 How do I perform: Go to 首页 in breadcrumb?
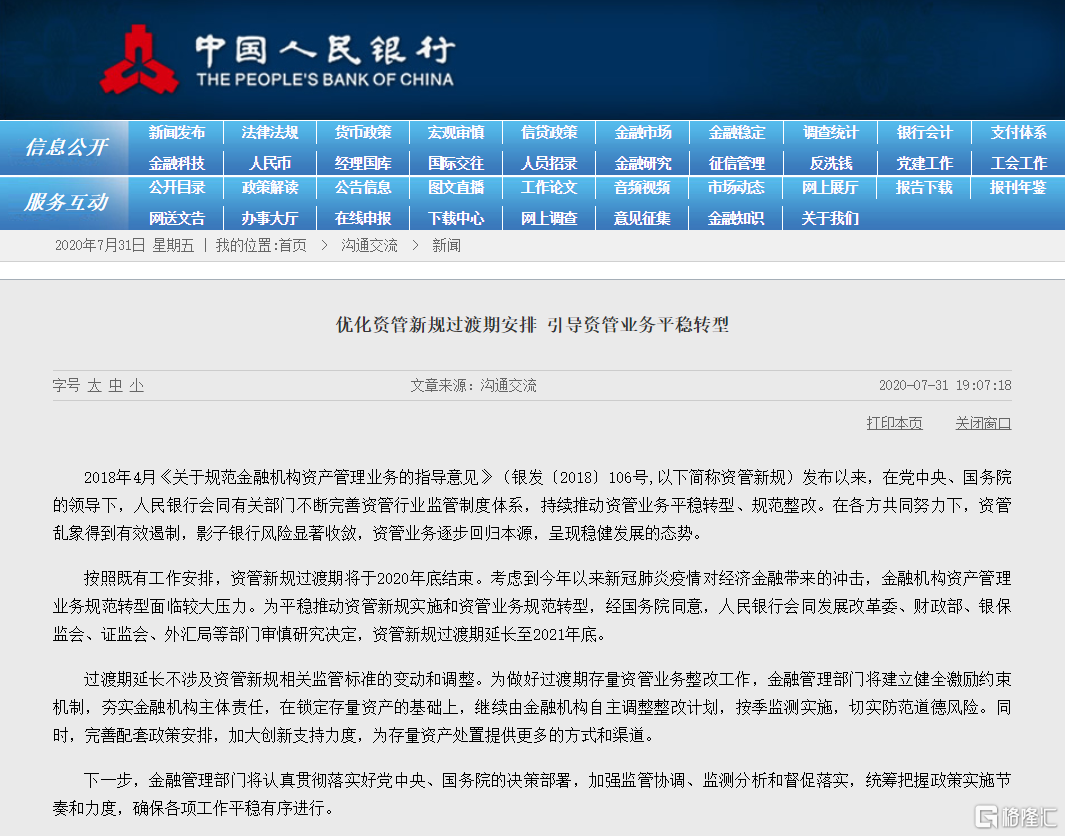pos(293,246)
